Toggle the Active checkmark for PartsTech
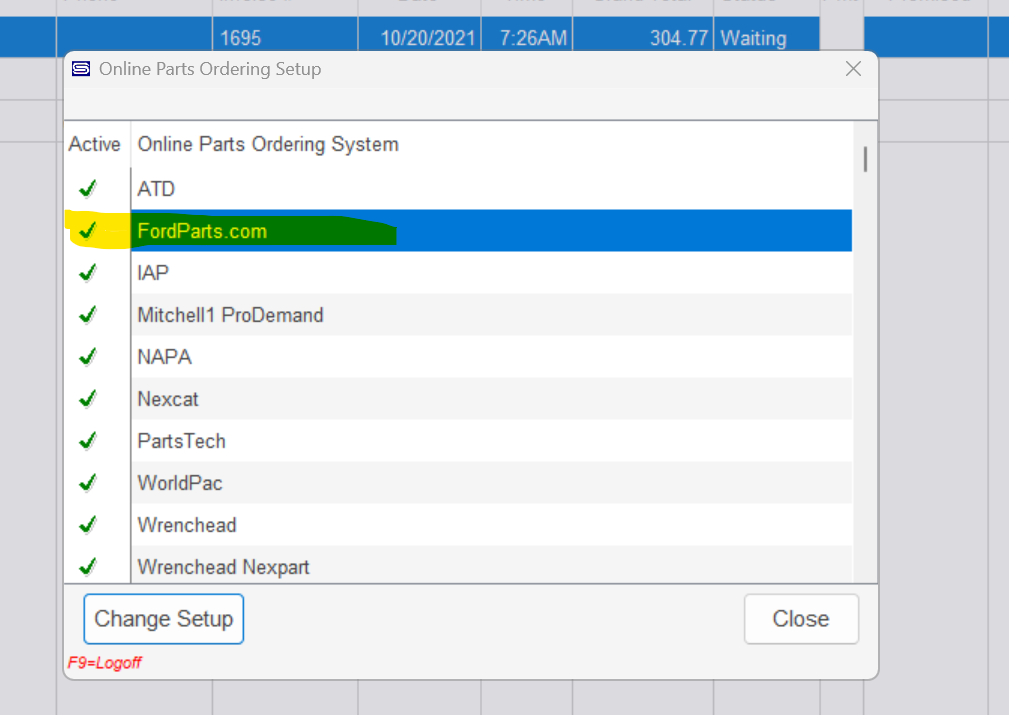Viewport: 1009px width, 715px height. click(x=88, y=441)
